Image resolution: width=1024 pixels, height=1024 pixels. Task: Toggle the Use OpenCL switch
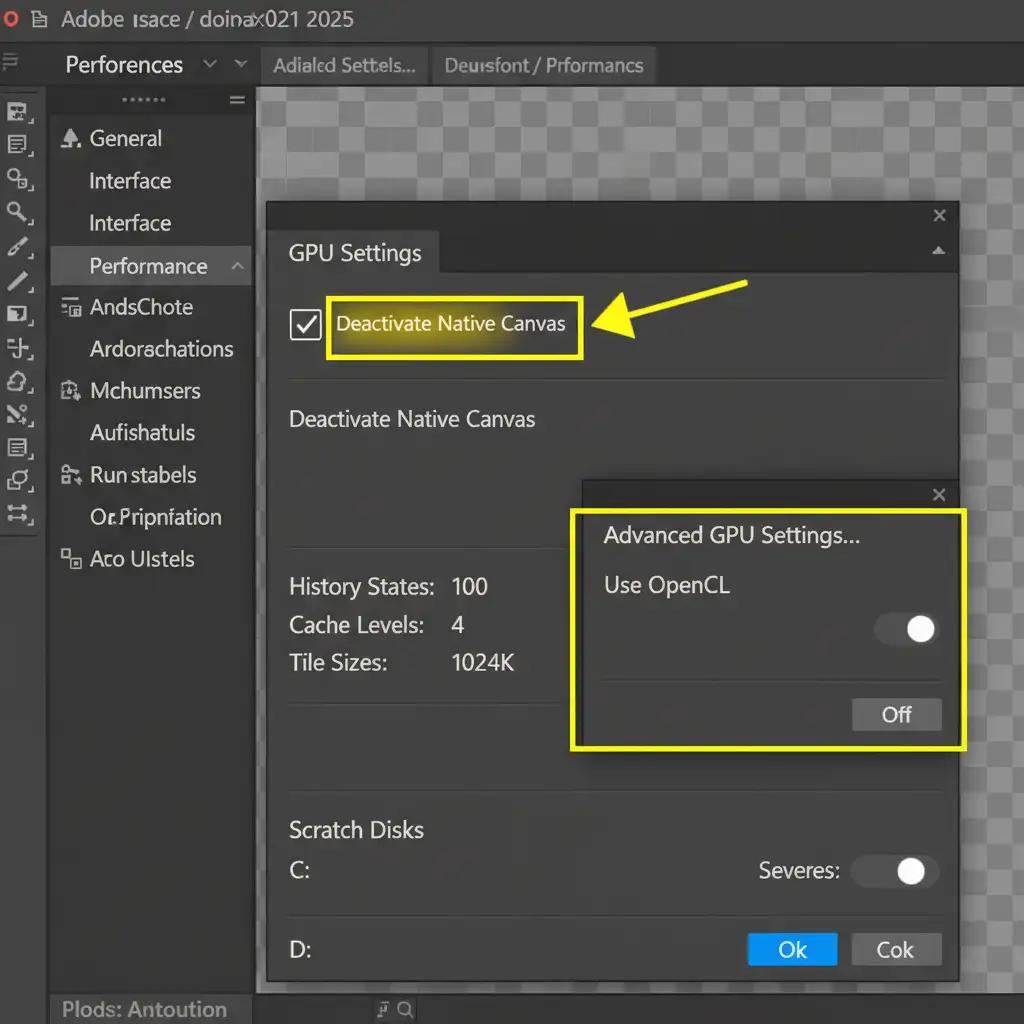907,629
